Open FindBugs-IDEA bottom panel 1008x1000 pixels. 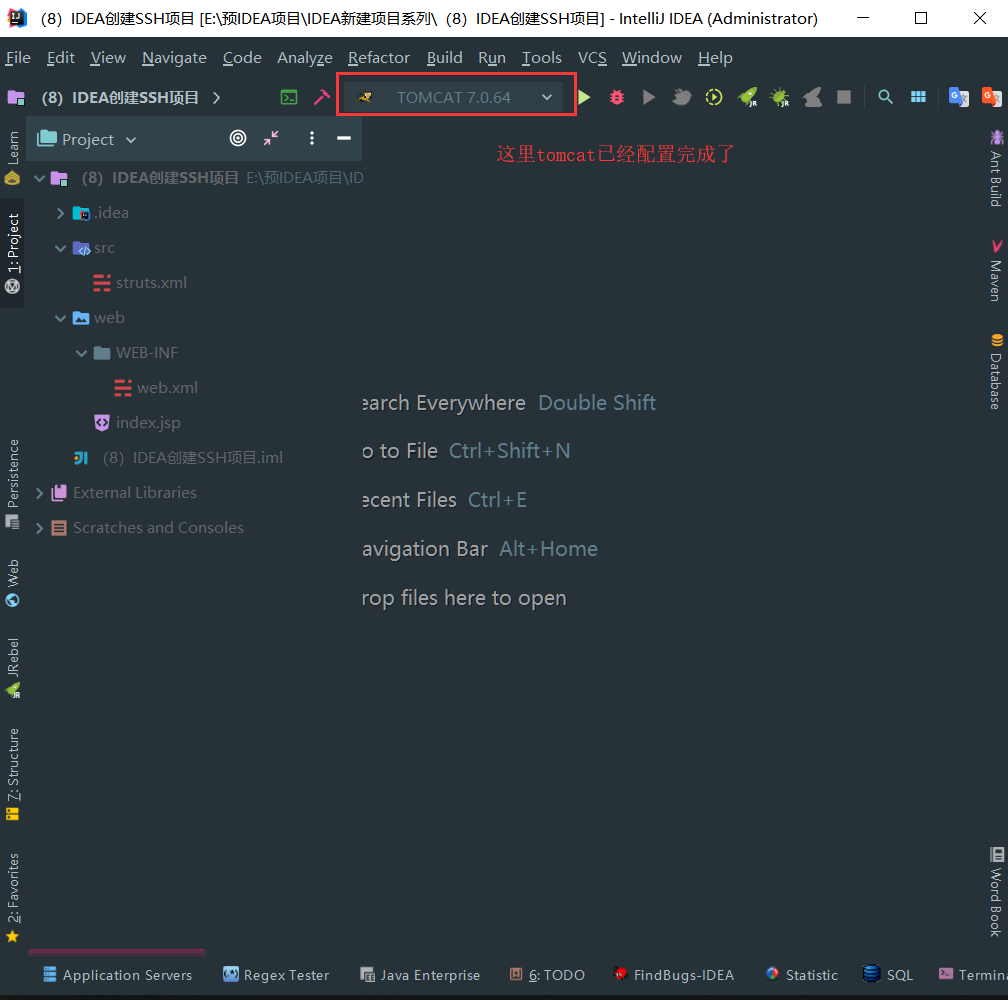[673, 975]
